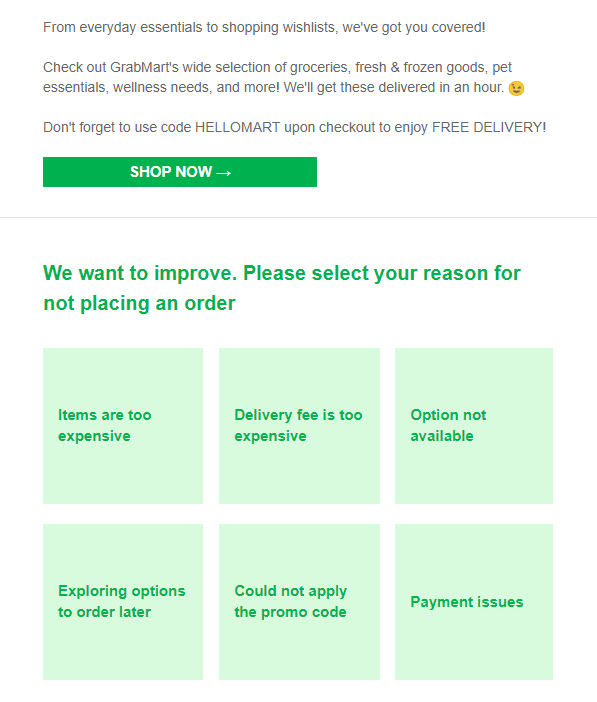Click 'Don't forget to use code' text
The height and width of the screenshot is (702, 597).
coord(117,128)
